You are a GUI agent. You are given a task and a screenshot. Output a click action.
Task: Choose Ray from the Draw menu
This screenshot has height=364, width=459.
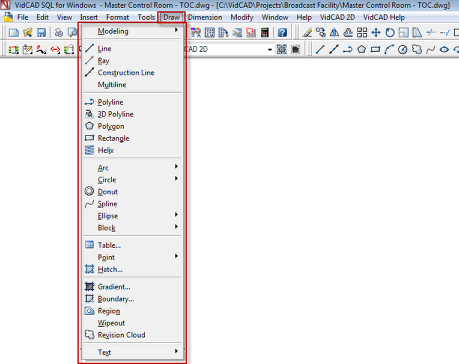click(133, 60)
